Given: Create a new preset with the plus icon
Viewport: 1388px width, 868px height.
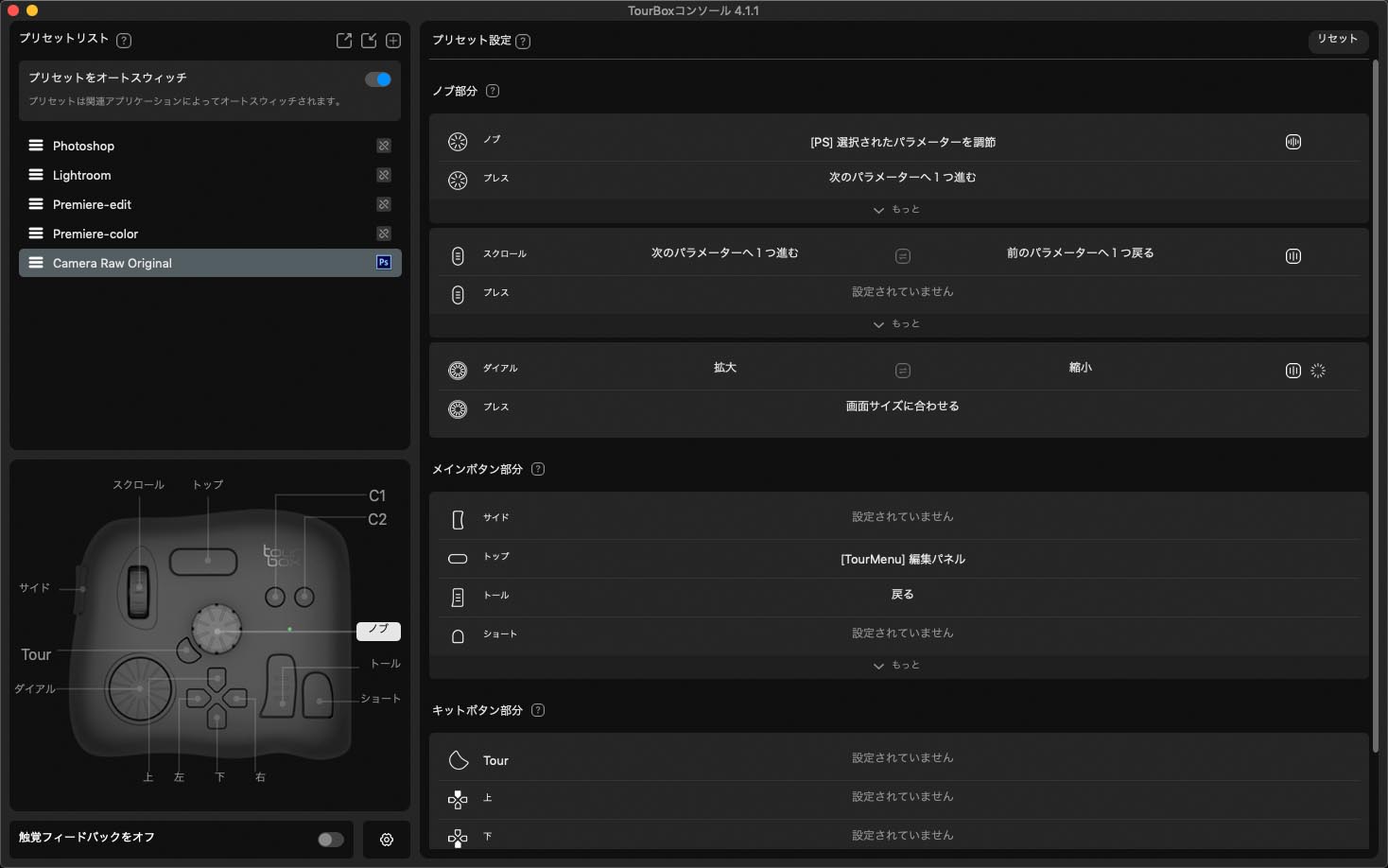Looking at the screenshot, I should point(392,41).
